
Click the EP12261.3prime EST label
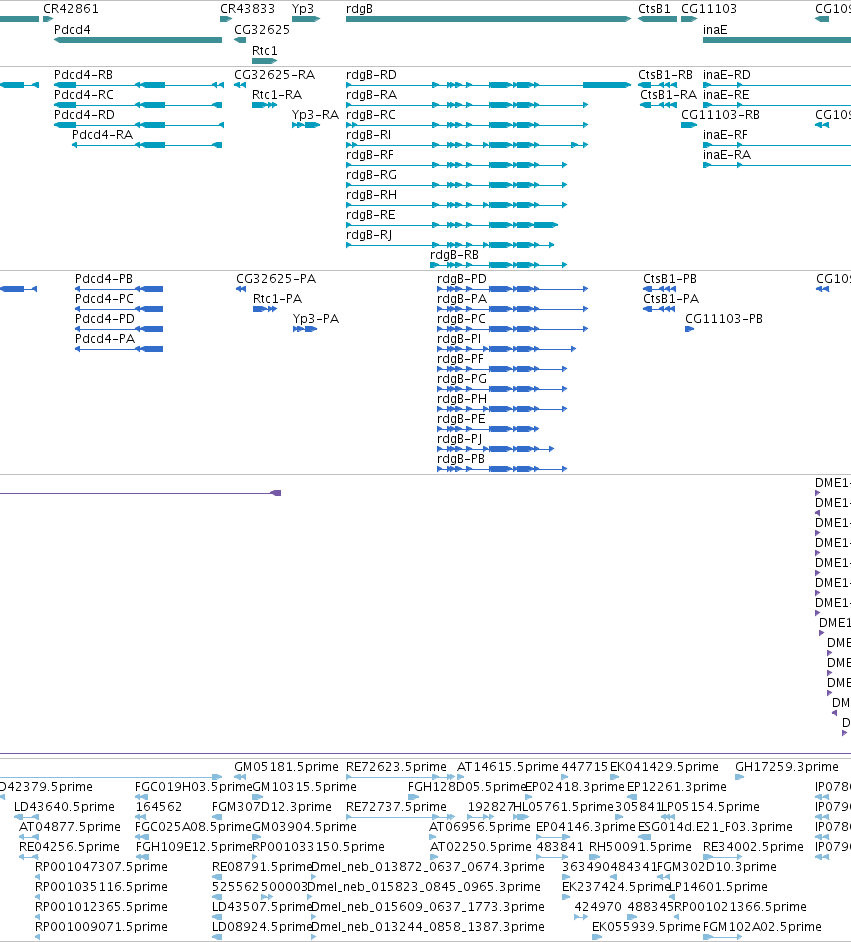677,787
